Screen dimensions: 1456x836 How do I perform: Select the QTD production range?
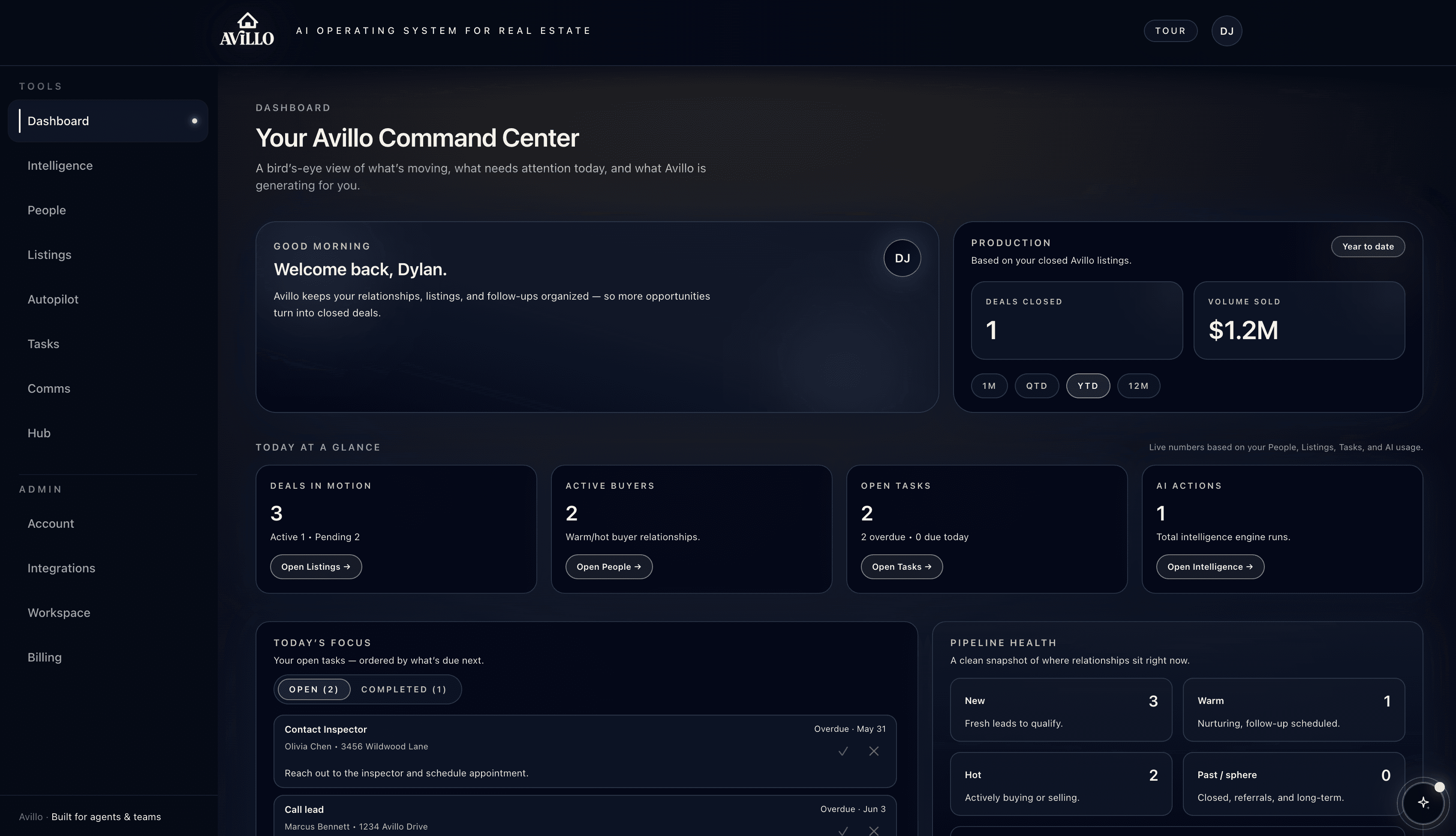tap(1036, 386)
